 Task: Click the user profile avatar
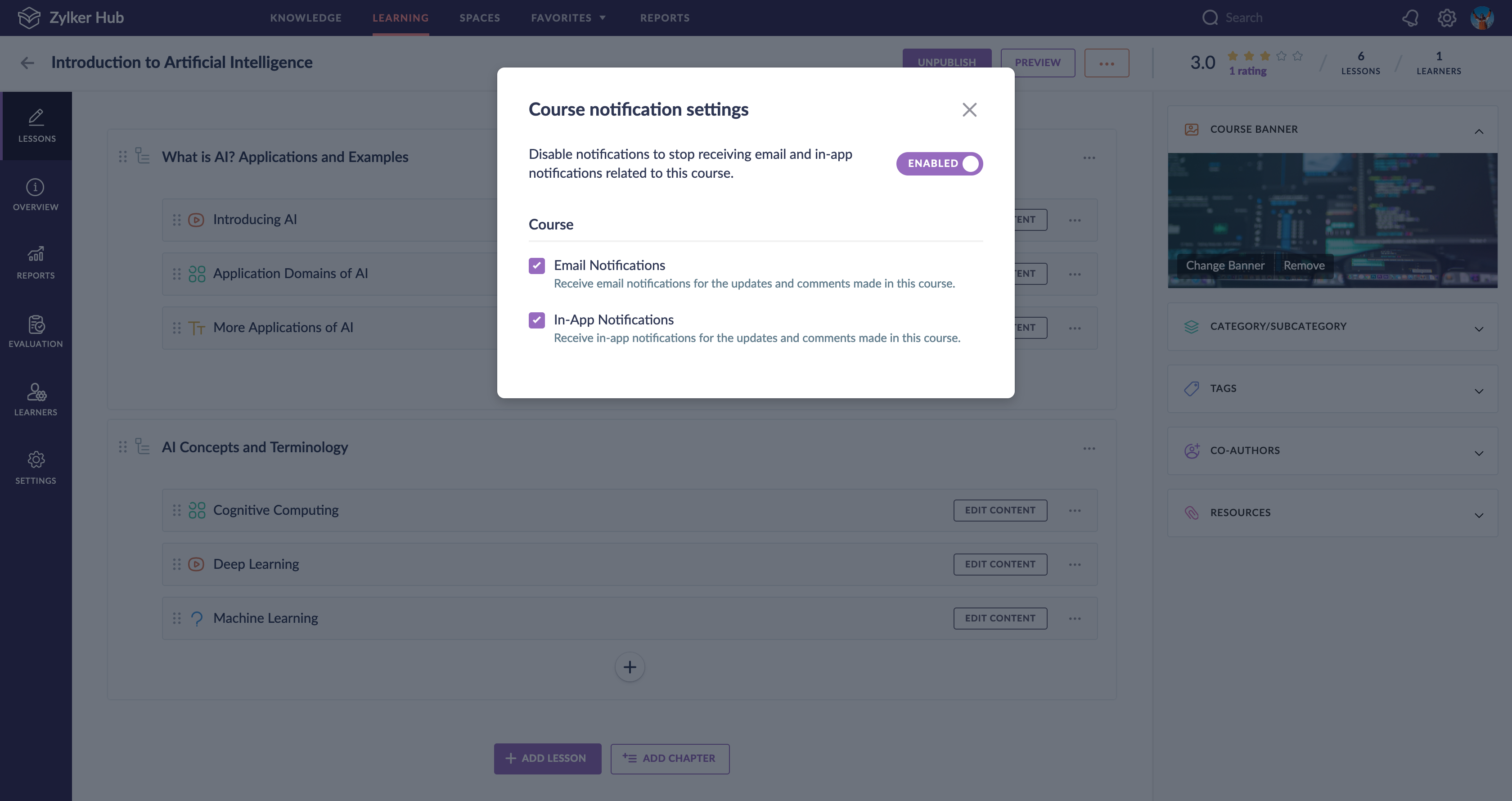tap(1482, 18)
